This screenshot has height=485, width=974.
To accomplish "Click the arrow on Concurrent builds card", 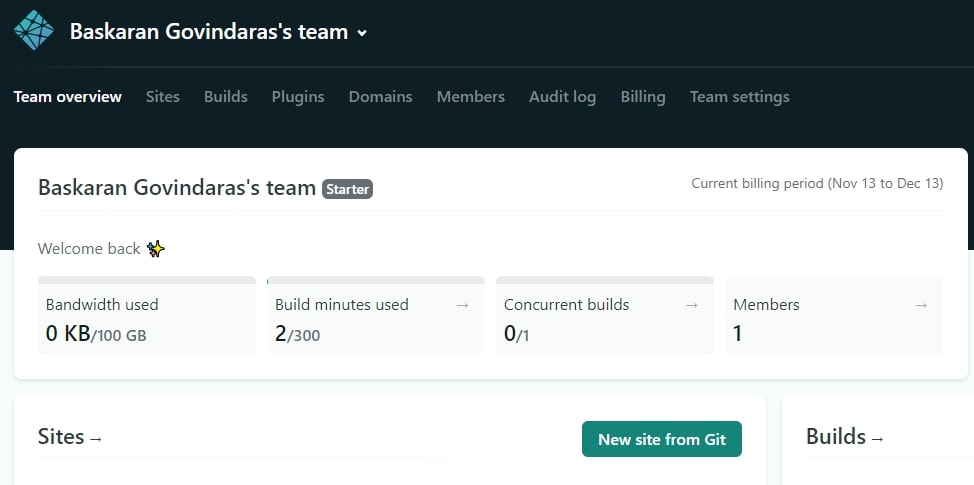I will (691, 305).
